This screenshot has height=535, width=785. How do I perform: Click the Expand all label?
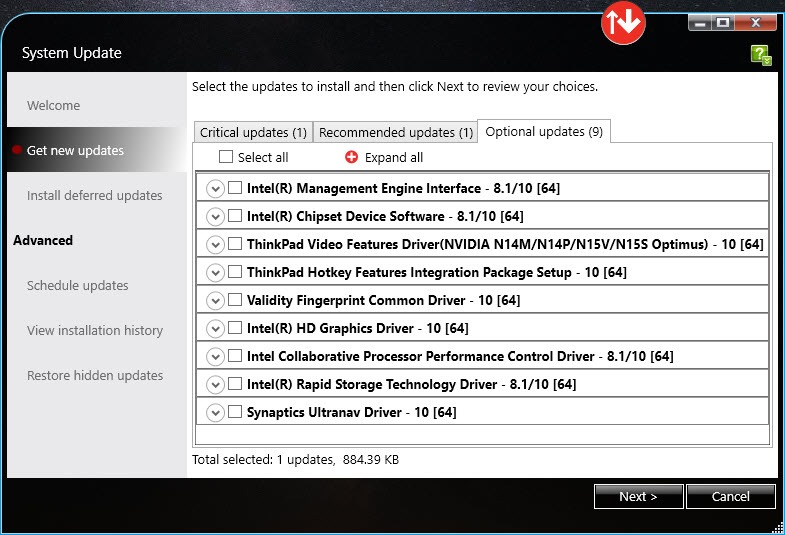coord(394,158)
